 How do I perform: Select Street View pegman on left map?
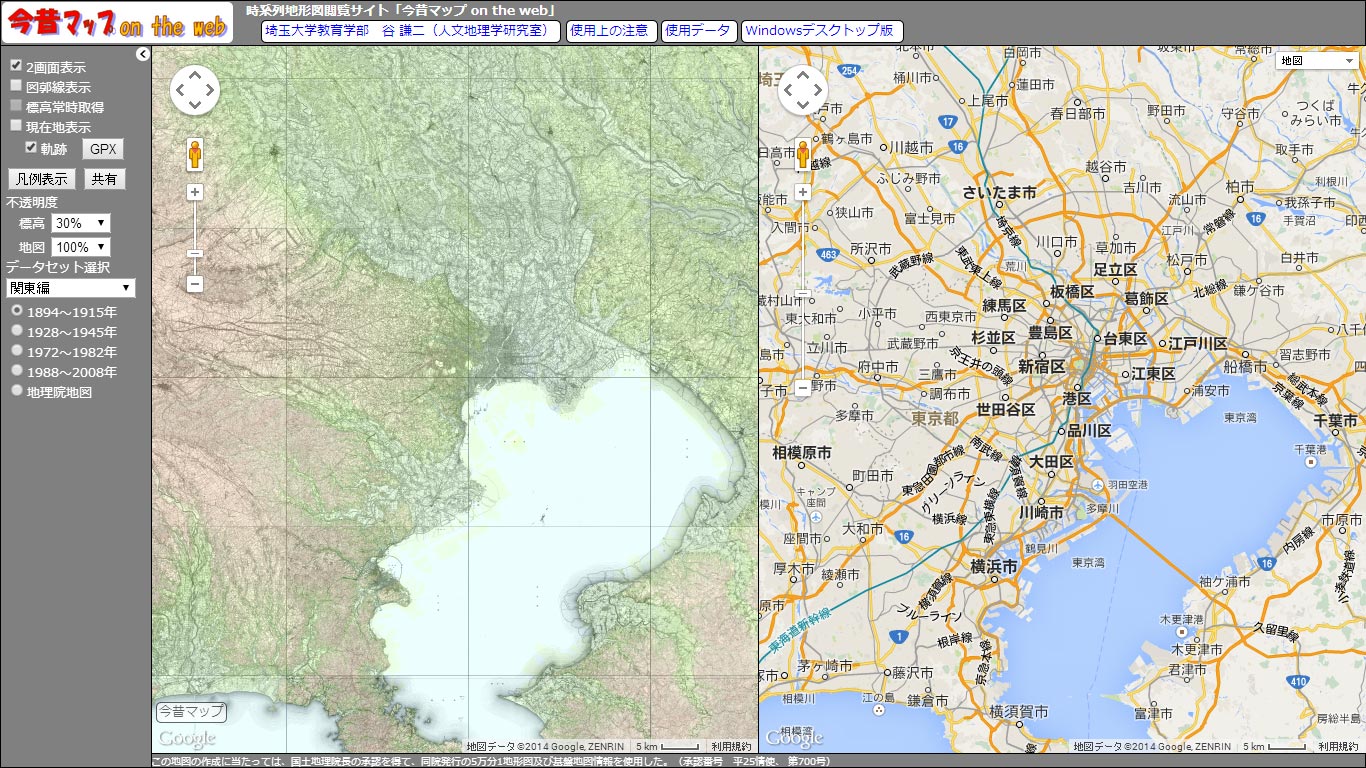coord(194,155)
